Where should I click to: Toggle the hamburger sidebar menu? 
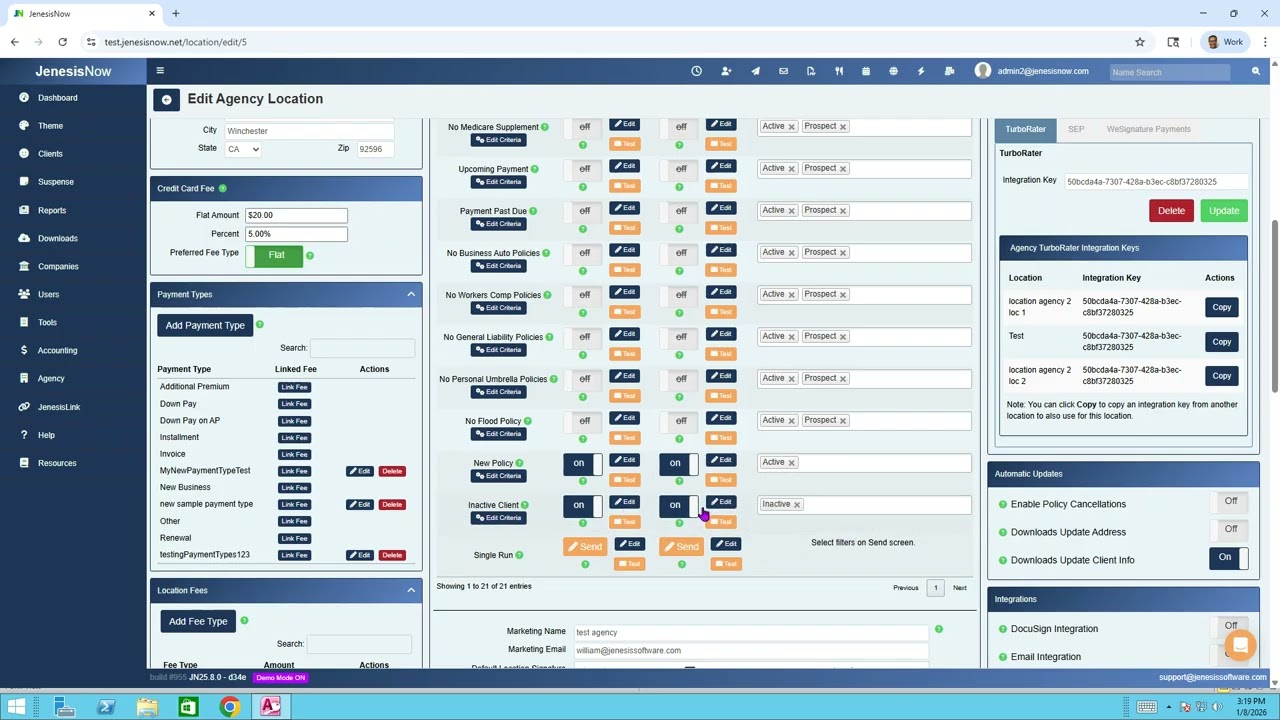point(160,71)
